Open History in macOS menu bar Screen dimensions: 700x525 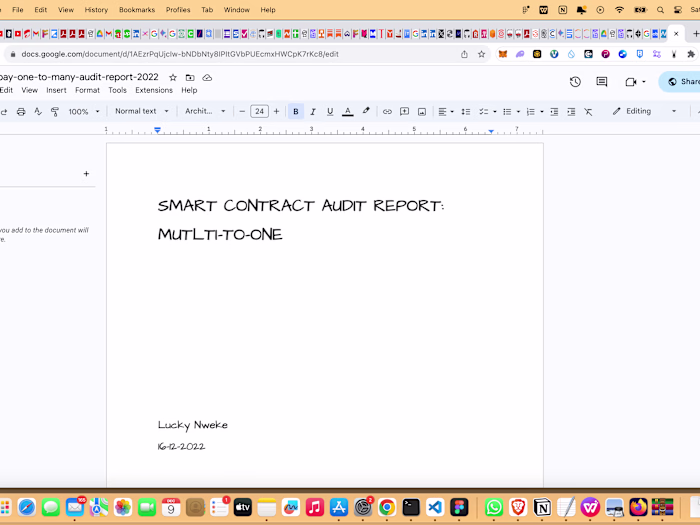(x=96, y=10)
